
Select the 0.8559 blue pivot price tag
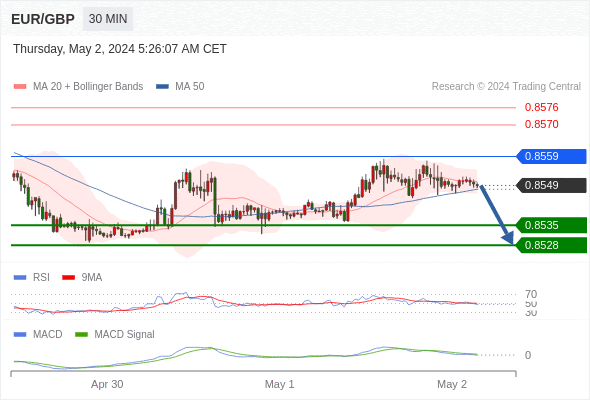(x=551, y=156)
